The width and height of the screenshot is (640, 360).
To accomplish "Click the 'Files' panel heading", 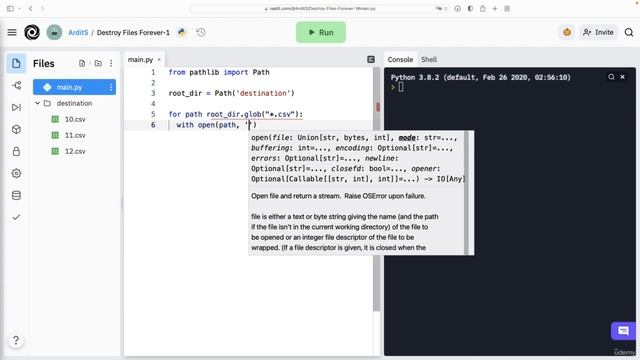I will tap(44, 63).
